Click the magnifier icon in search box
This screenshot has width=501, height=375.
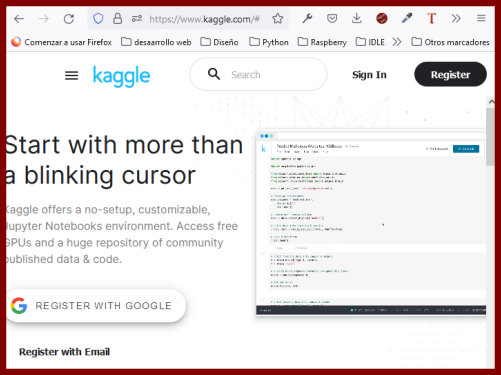pos(214,74)
